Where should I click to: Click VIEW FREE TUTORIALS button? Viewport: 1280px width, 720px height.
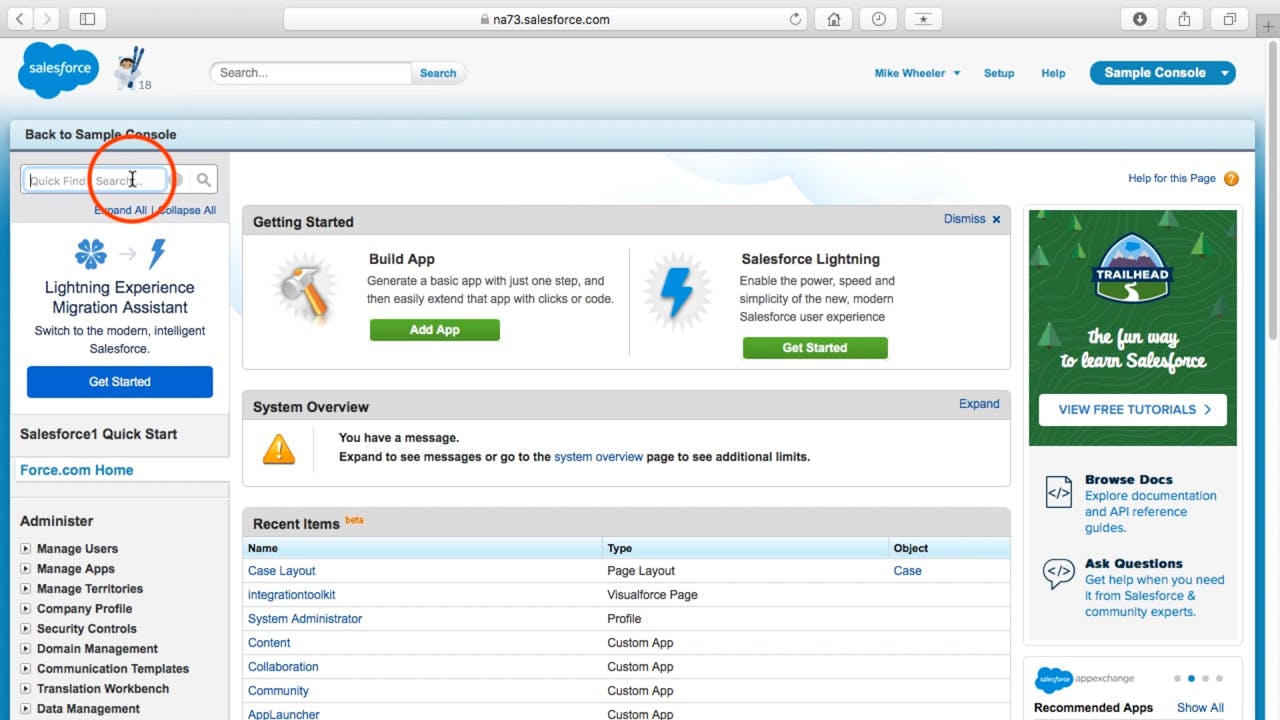tap(1133, 410)
